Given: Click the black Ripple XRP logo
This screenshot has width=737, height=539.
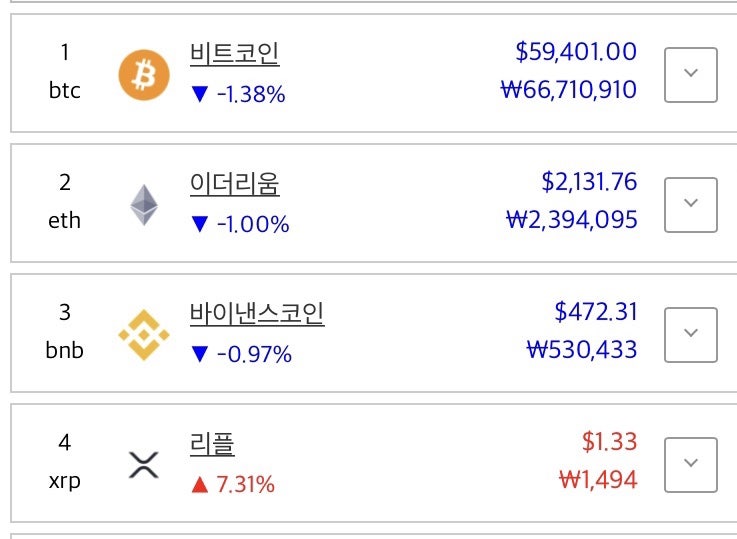Looking at the screenshot, I should tap(144, 465).
